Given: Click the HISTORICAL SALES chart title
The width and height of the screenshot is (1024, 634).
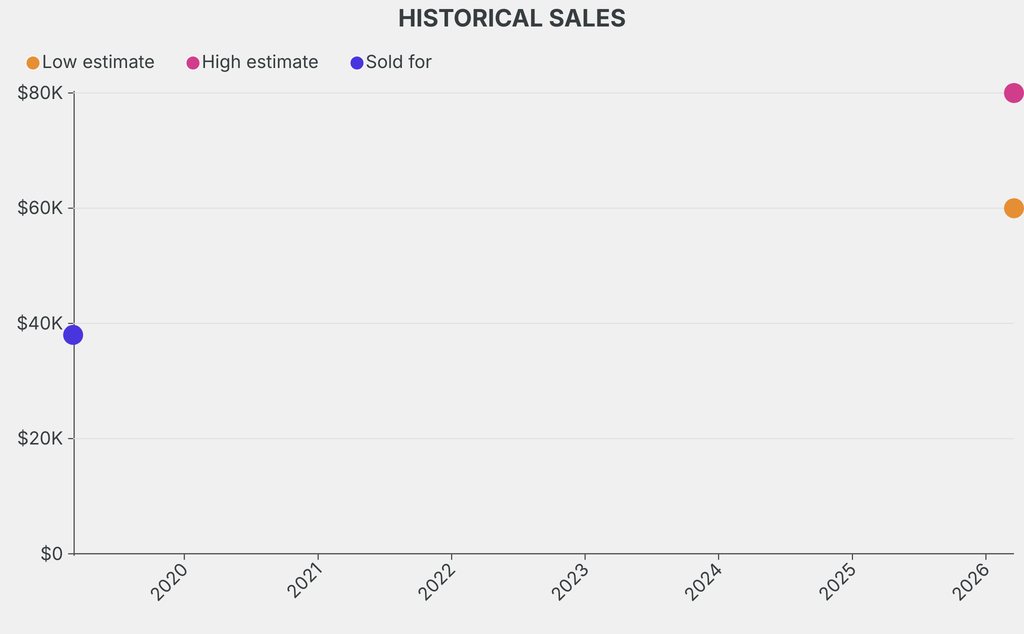Looking at the screenshot, I should [x=512, y=18].
